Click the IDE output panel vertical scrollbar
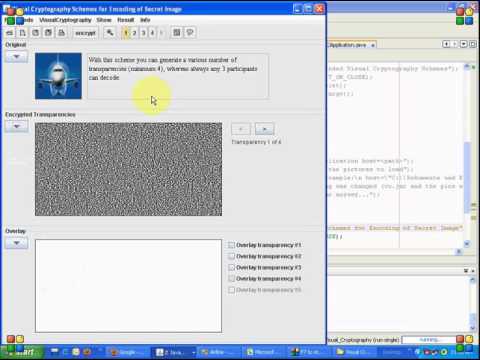The width and height of the screenshot is (480, 360). tap(473, 304)
